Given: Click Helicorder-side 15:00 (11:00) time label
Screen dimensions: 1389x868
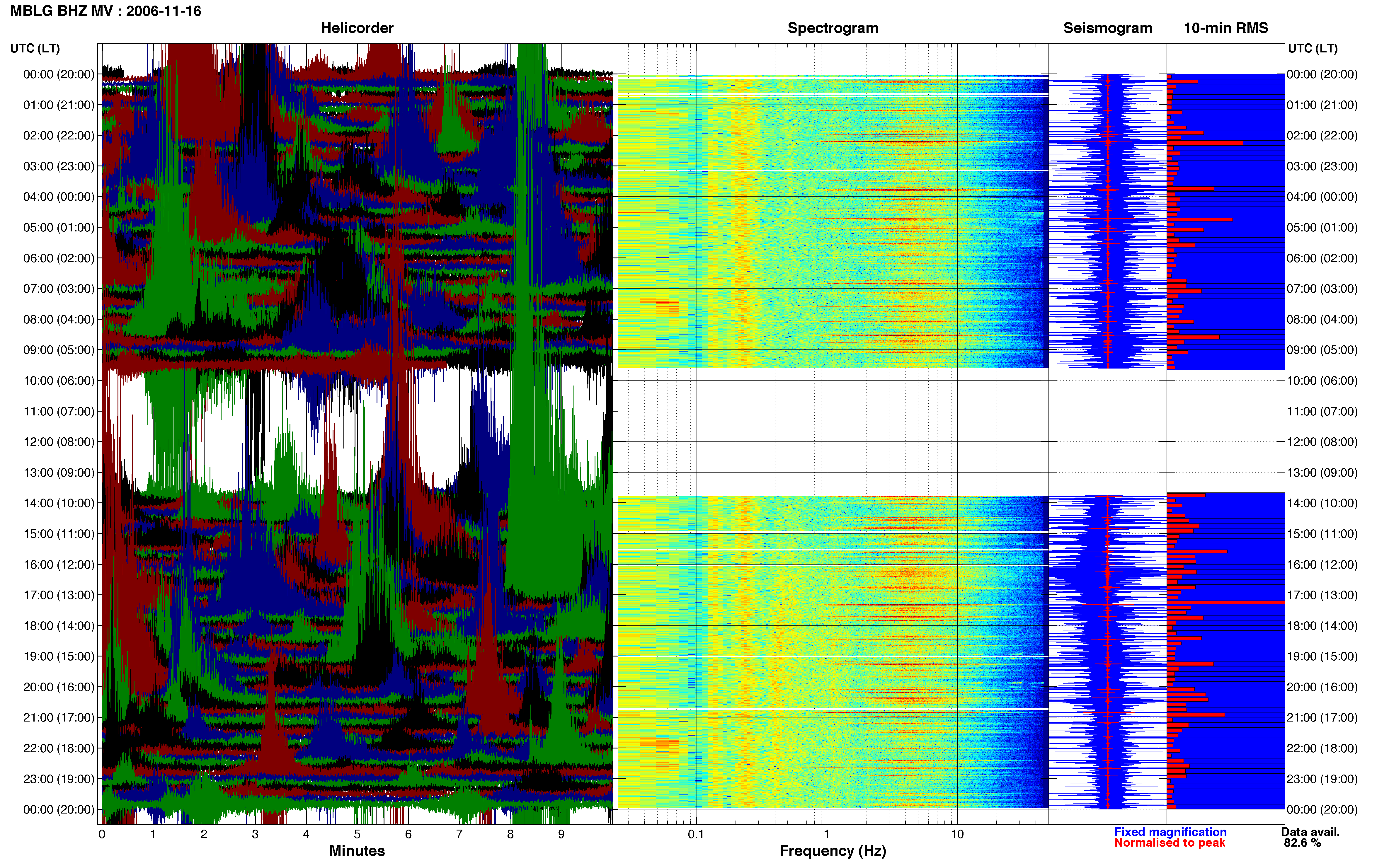Looking at the screenshot, I should 59,534.
